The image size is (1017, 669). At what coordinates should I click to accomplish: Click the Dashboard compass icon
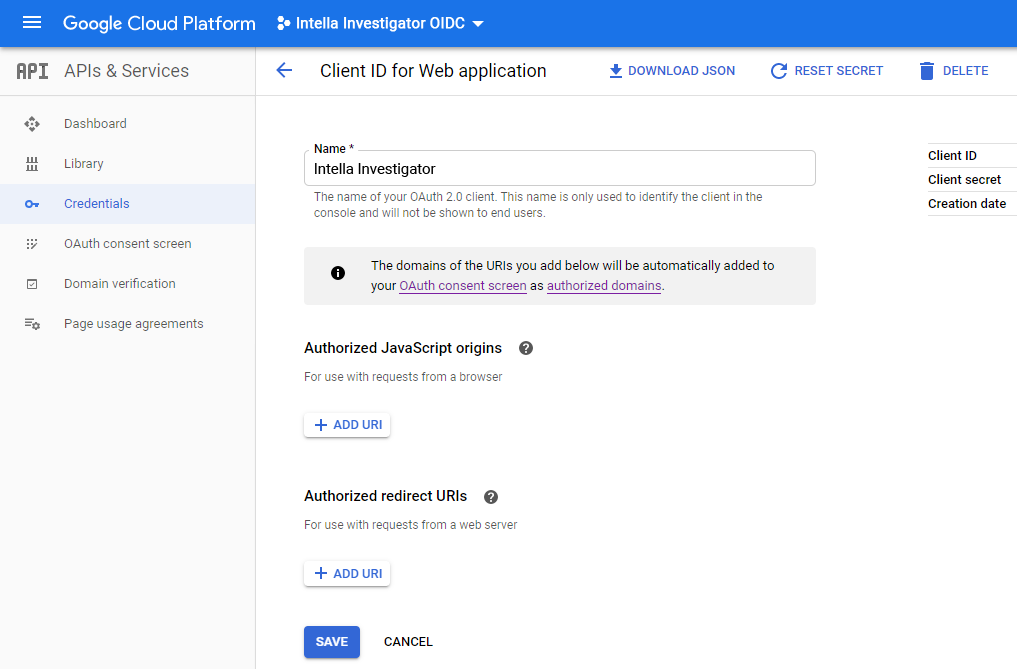point(31,122)
